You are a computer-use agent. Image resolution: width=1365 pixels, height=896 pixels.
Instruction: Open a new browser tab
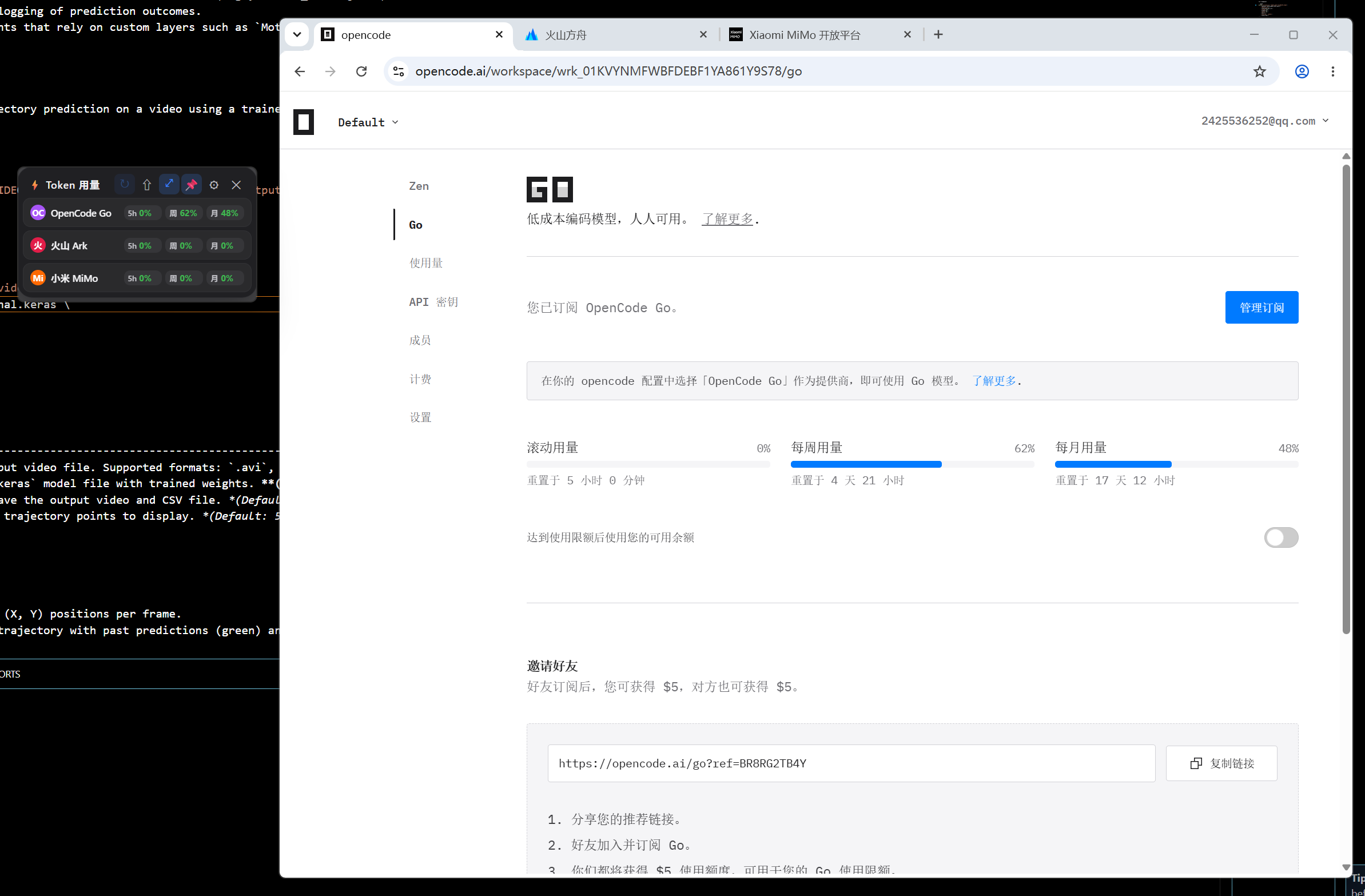(x=938, y=34)
